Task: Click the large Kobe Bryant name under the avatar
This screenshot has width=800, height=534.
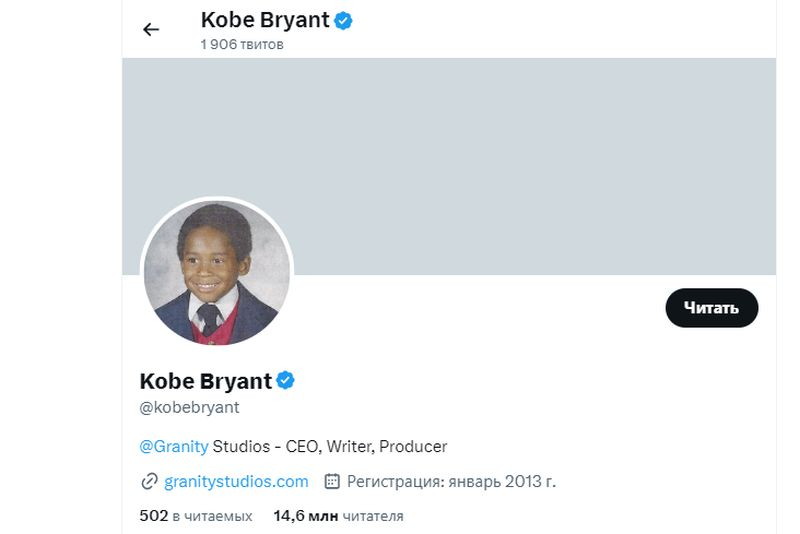Action: pyautogui.click(x=205, y=381)
